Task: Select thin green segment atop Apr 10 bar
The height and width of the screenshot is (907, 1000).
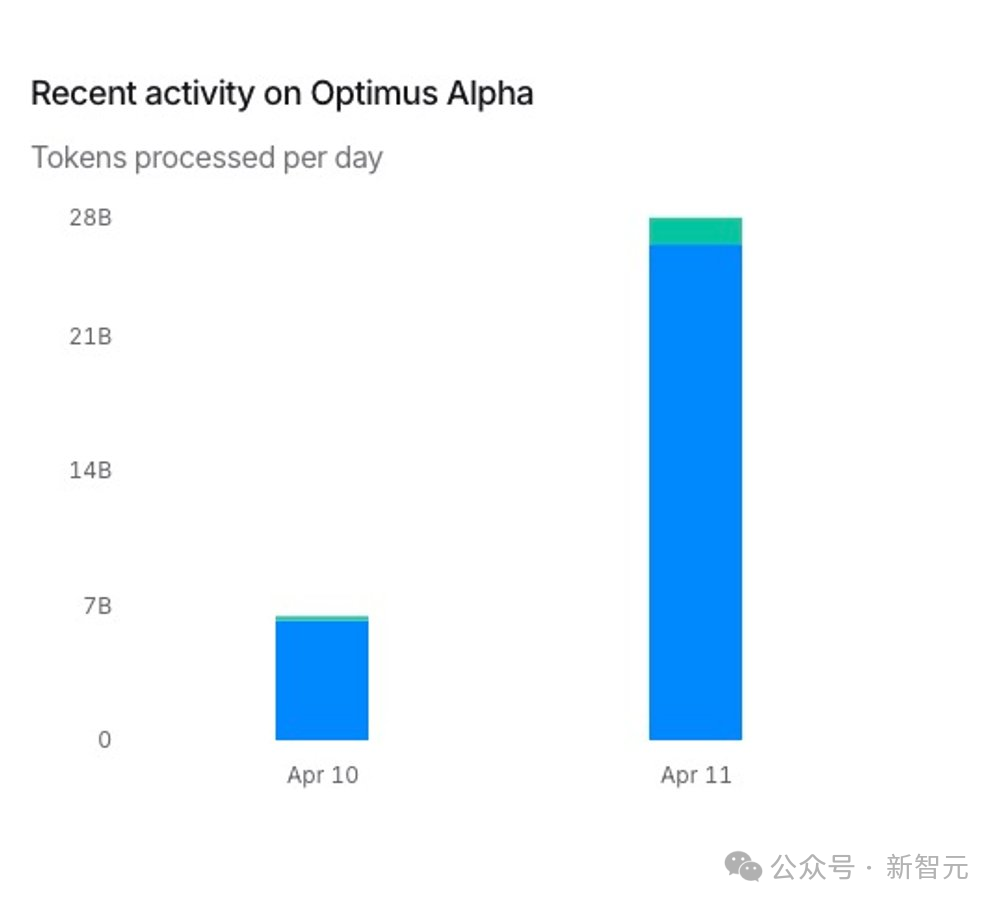Action: (322, 618)
